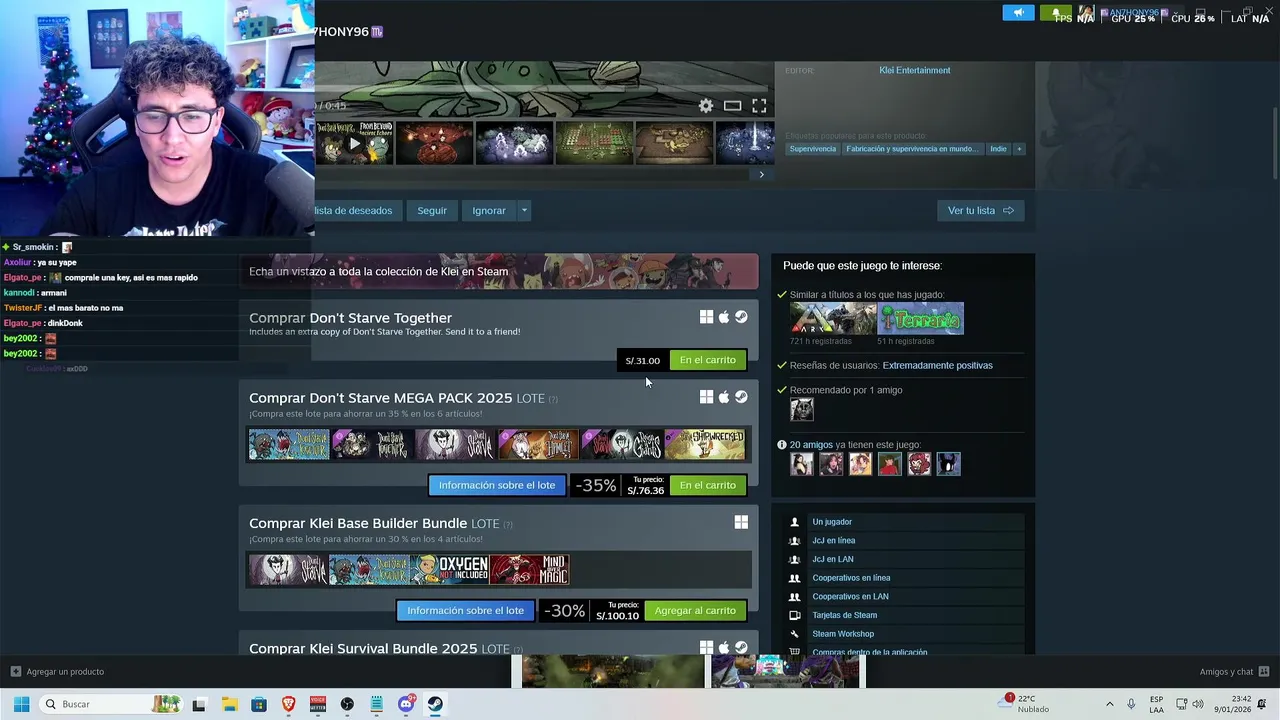Click taskbar volume icon

1198,704
